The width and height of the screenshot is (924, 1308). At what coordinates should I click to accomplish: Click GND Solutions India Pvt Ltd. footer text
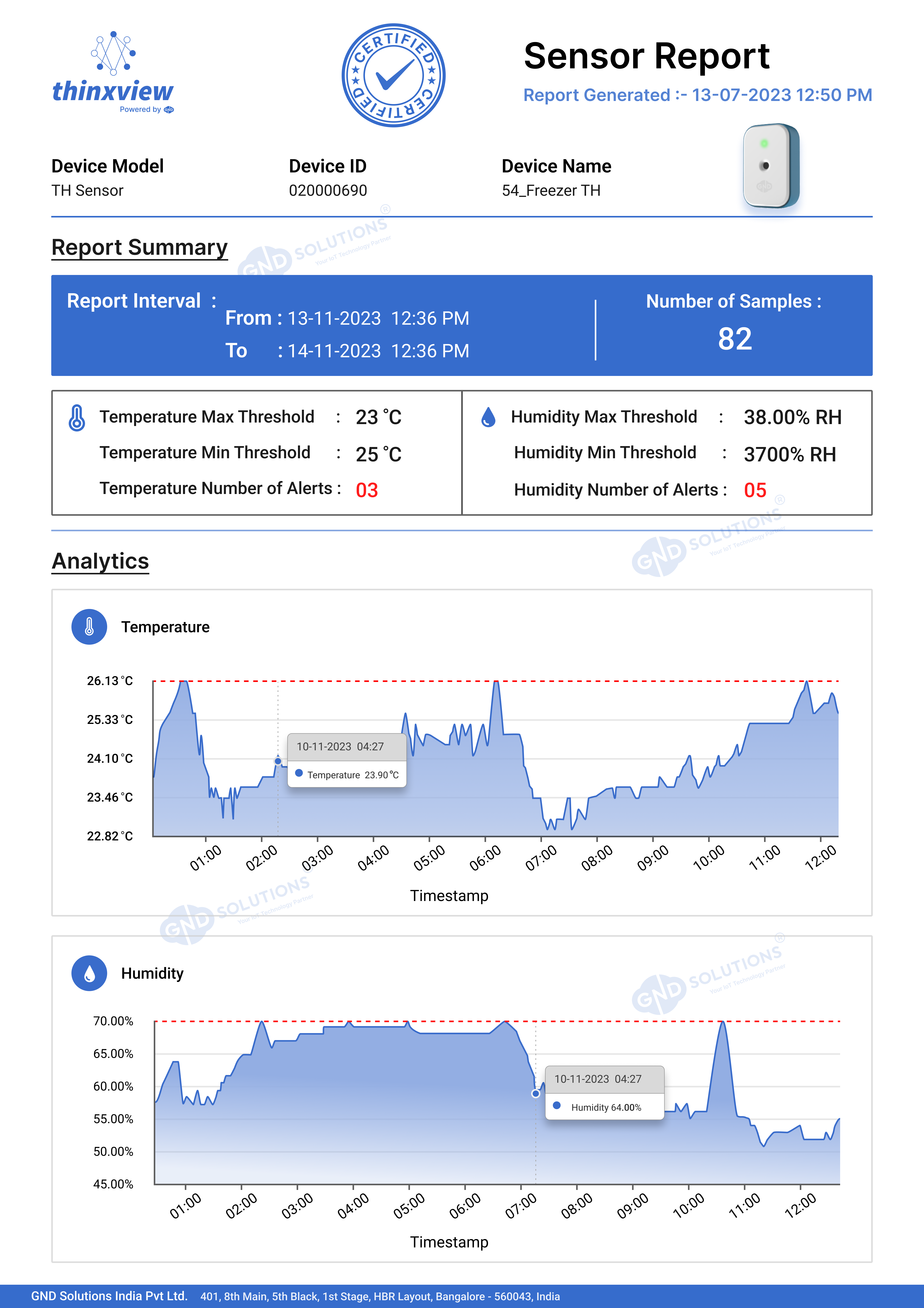coord(109,1296)
